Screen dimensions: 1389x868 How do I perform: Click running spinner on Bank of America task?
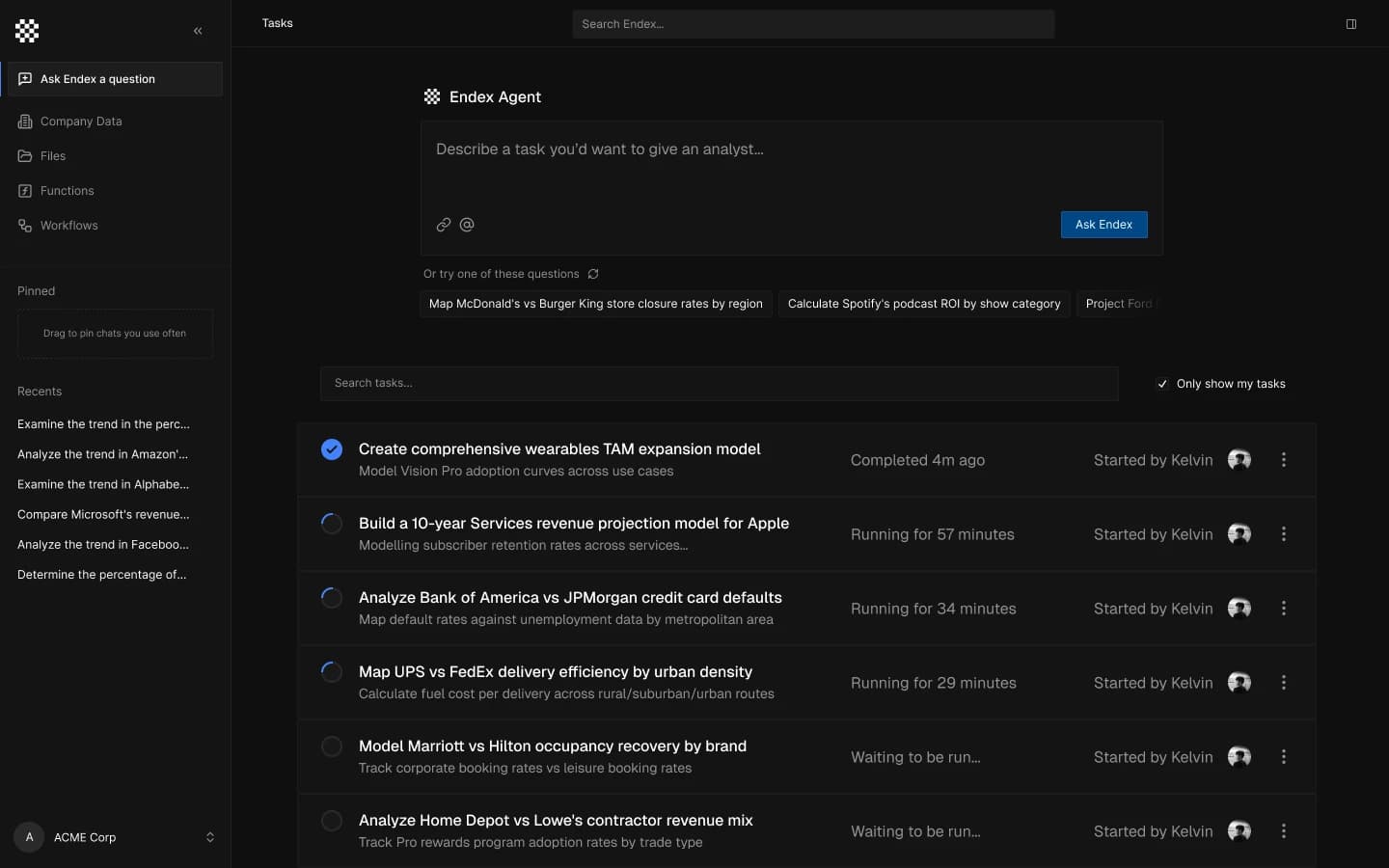coord(332,598)
